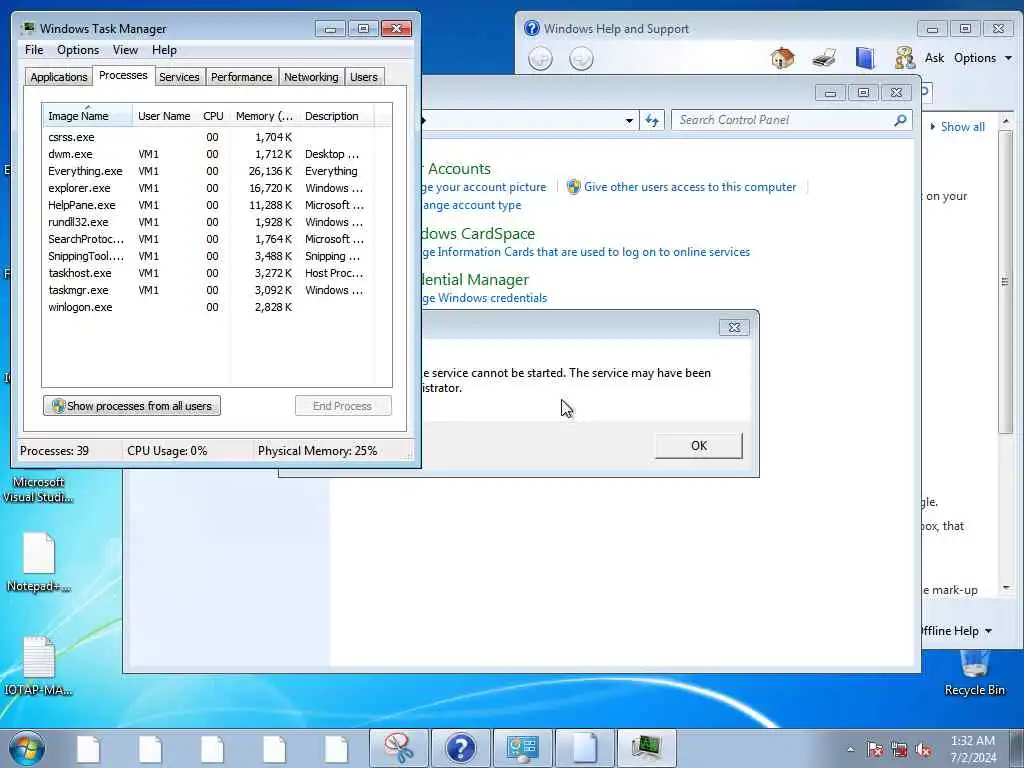1024x768 pixels.
Task: Switch to the Services tab
Action: point(179,77)
